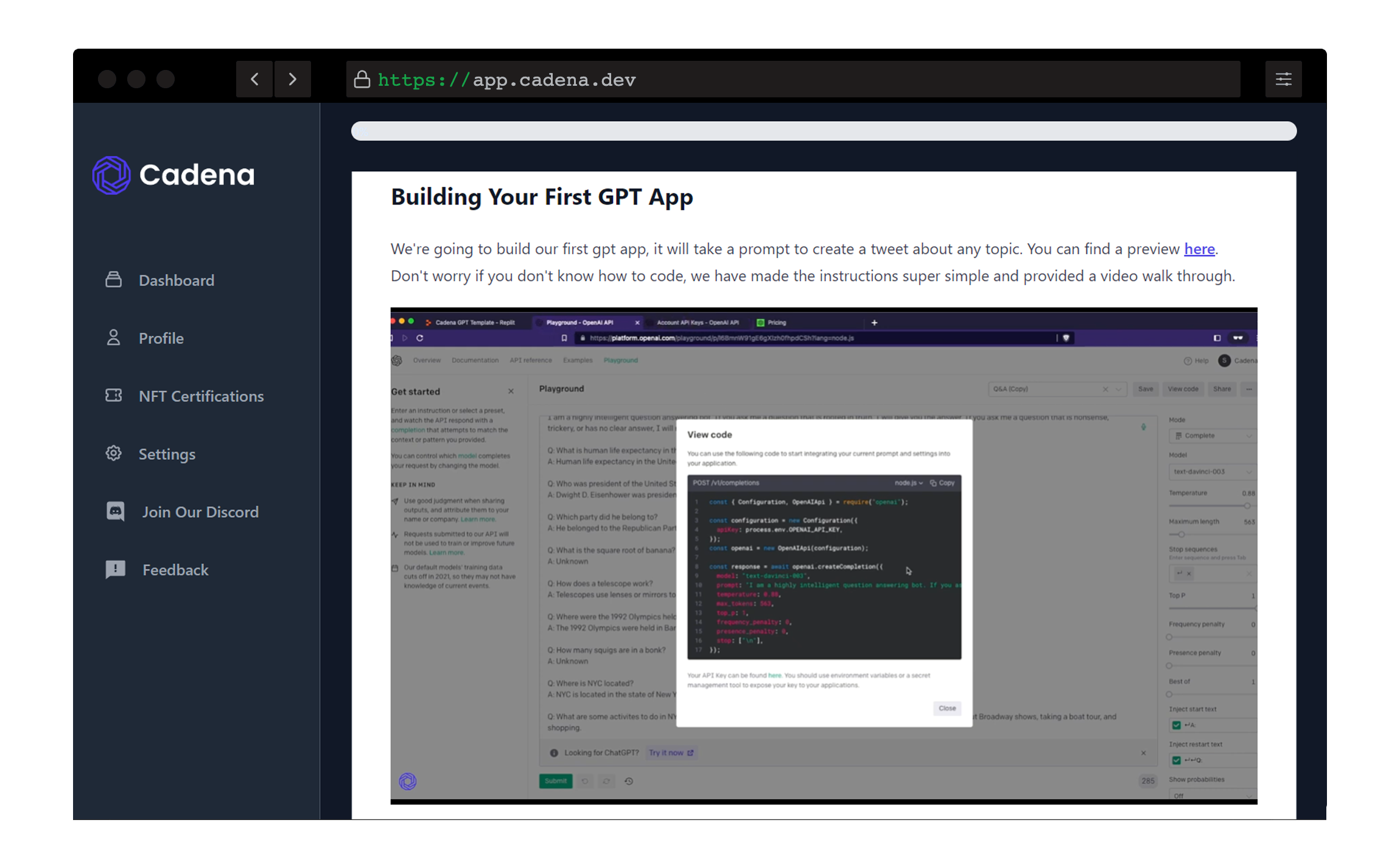Open Dashboard via its sidebar icon

click(113, 279)
